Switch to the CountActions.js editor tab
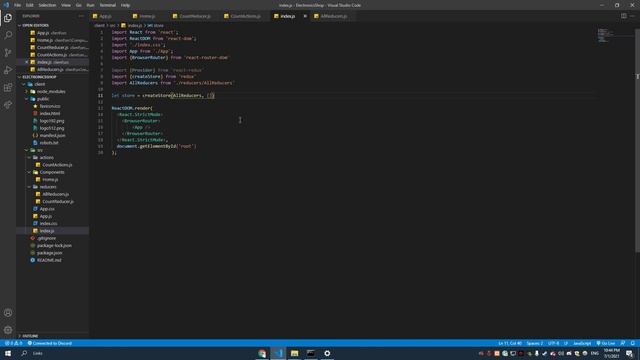The width and height of the screenshot is (640, 360). pyautogui.click(x=245, y=16)
